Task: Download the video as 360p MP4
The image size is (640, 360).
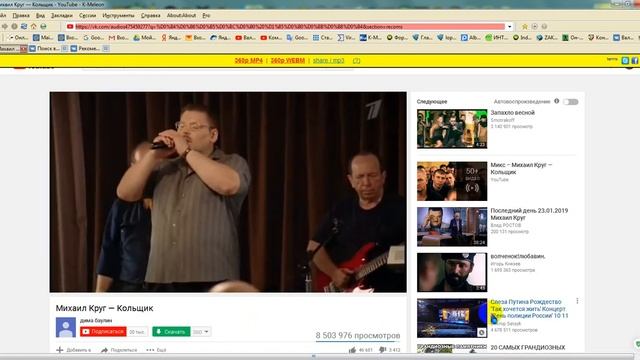Action: point(249,60)
